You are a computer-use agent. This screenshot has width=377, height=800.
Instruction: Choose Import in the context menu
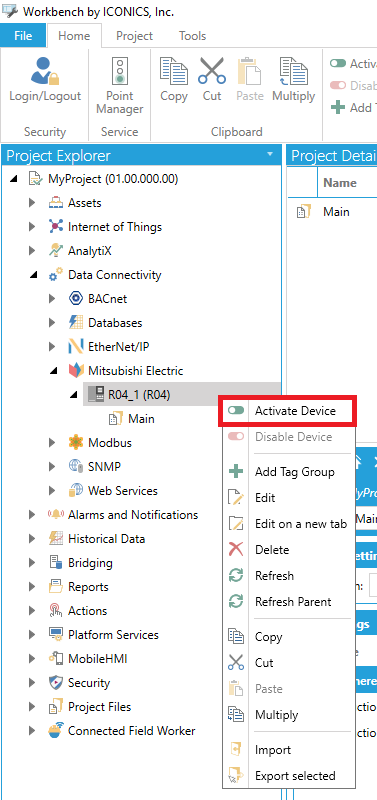coord(288,750)
